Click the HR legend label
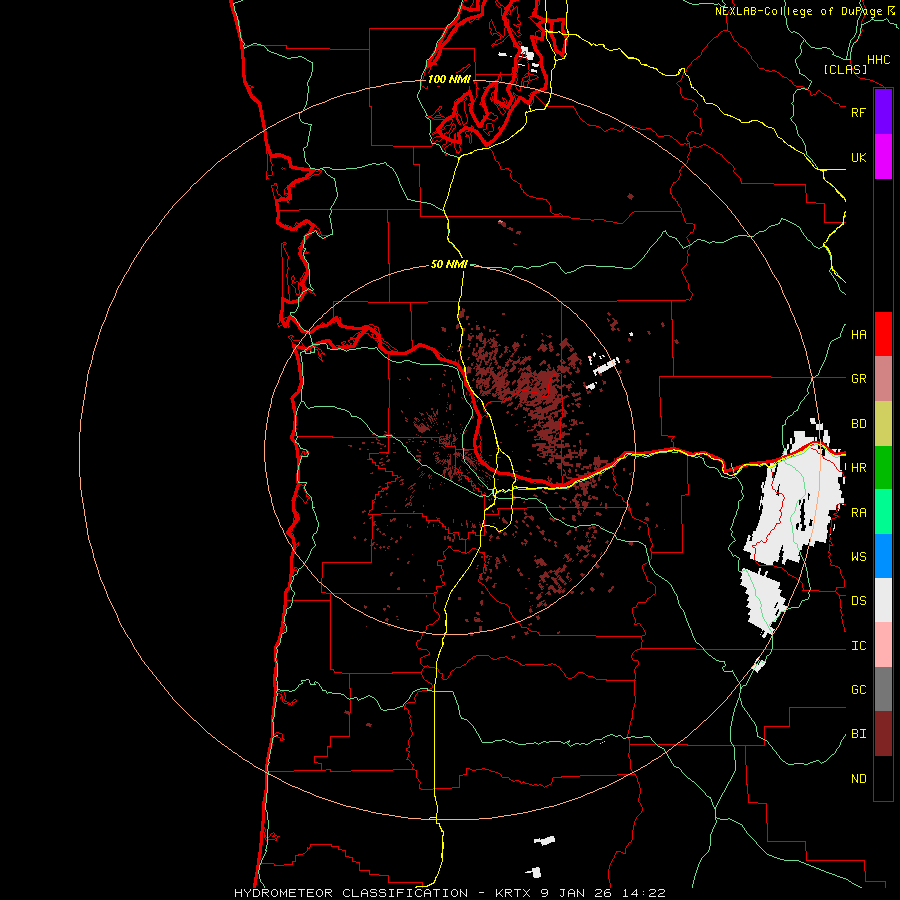This screenshot has height=900, width=900. click(858, 468)
